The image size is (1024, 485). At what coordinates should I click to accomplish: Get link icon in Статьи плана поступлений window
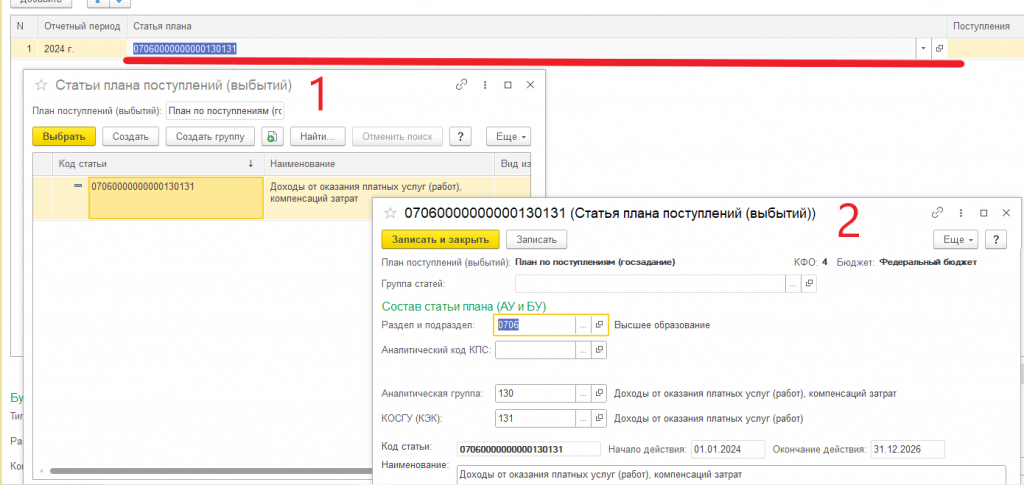click(x=462, y=85)
